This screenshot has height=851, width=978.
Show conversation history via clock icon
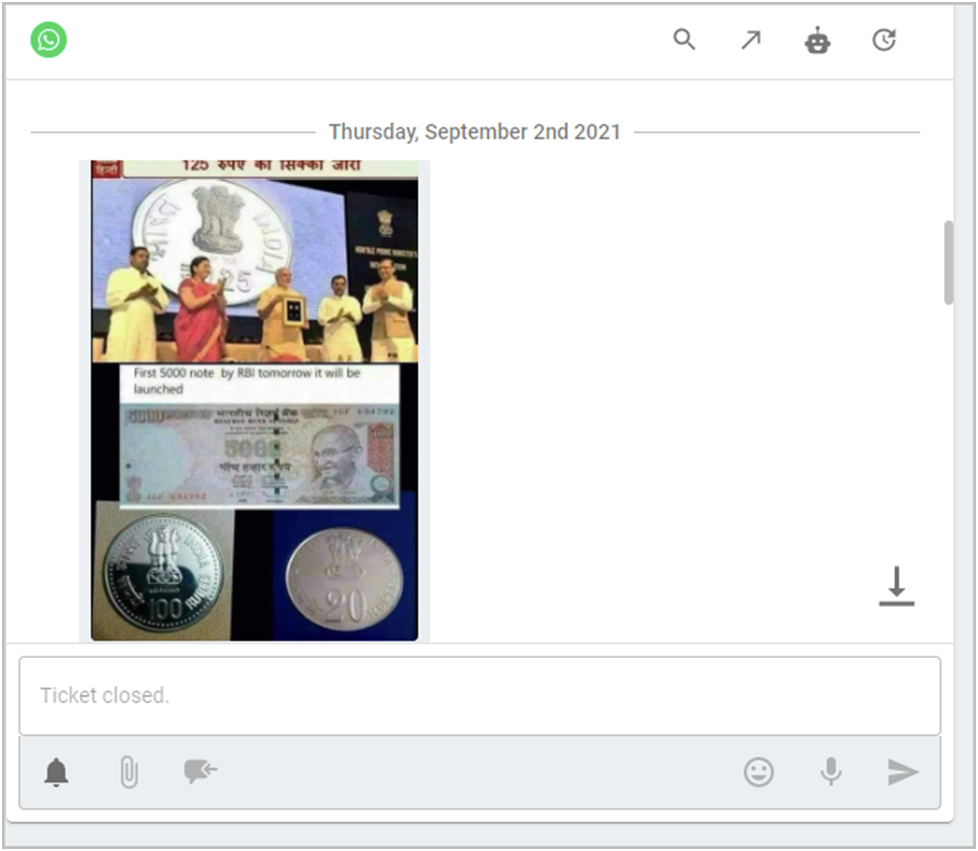884,40
